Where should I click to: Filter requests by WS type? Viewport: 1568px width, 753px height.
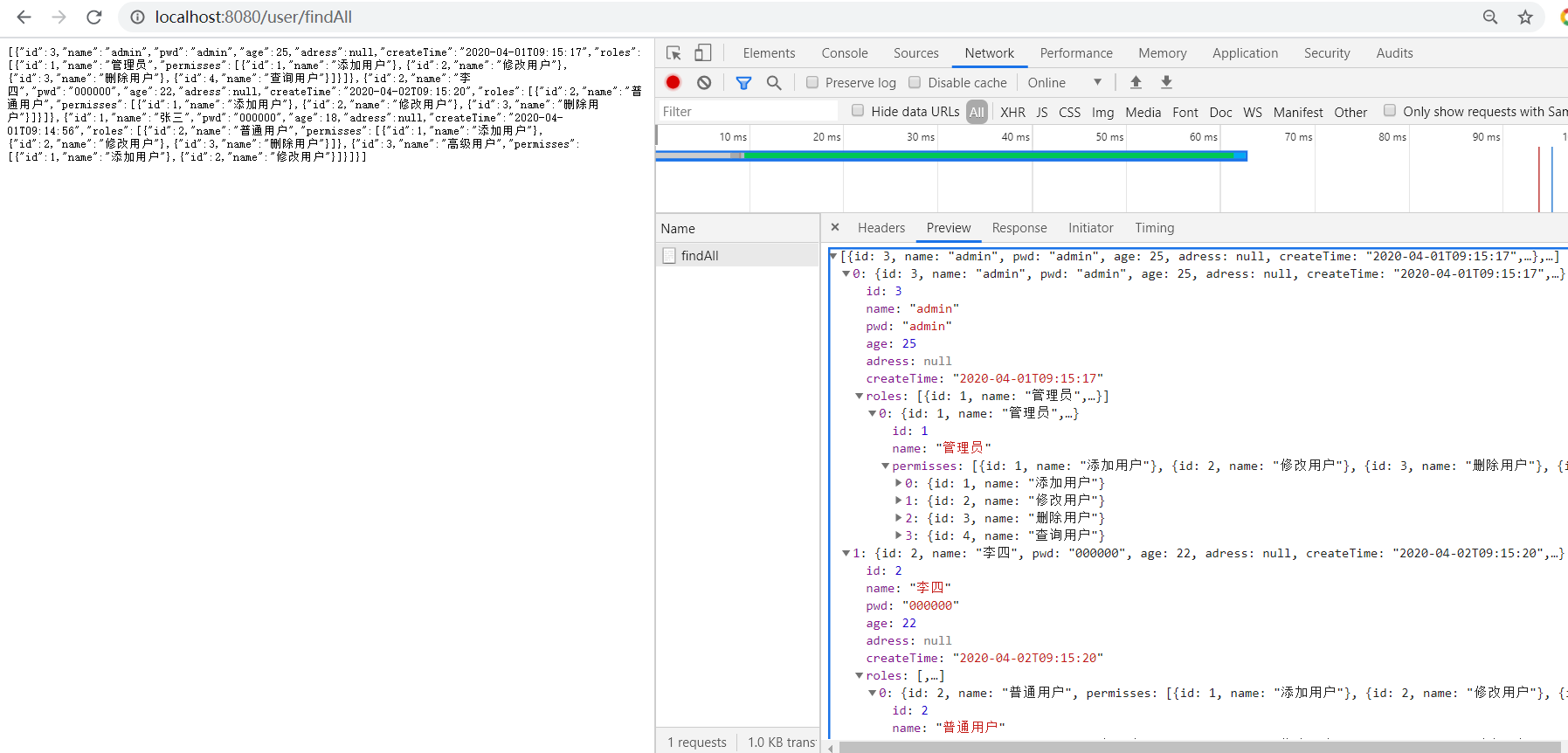tap(1253, 112)
